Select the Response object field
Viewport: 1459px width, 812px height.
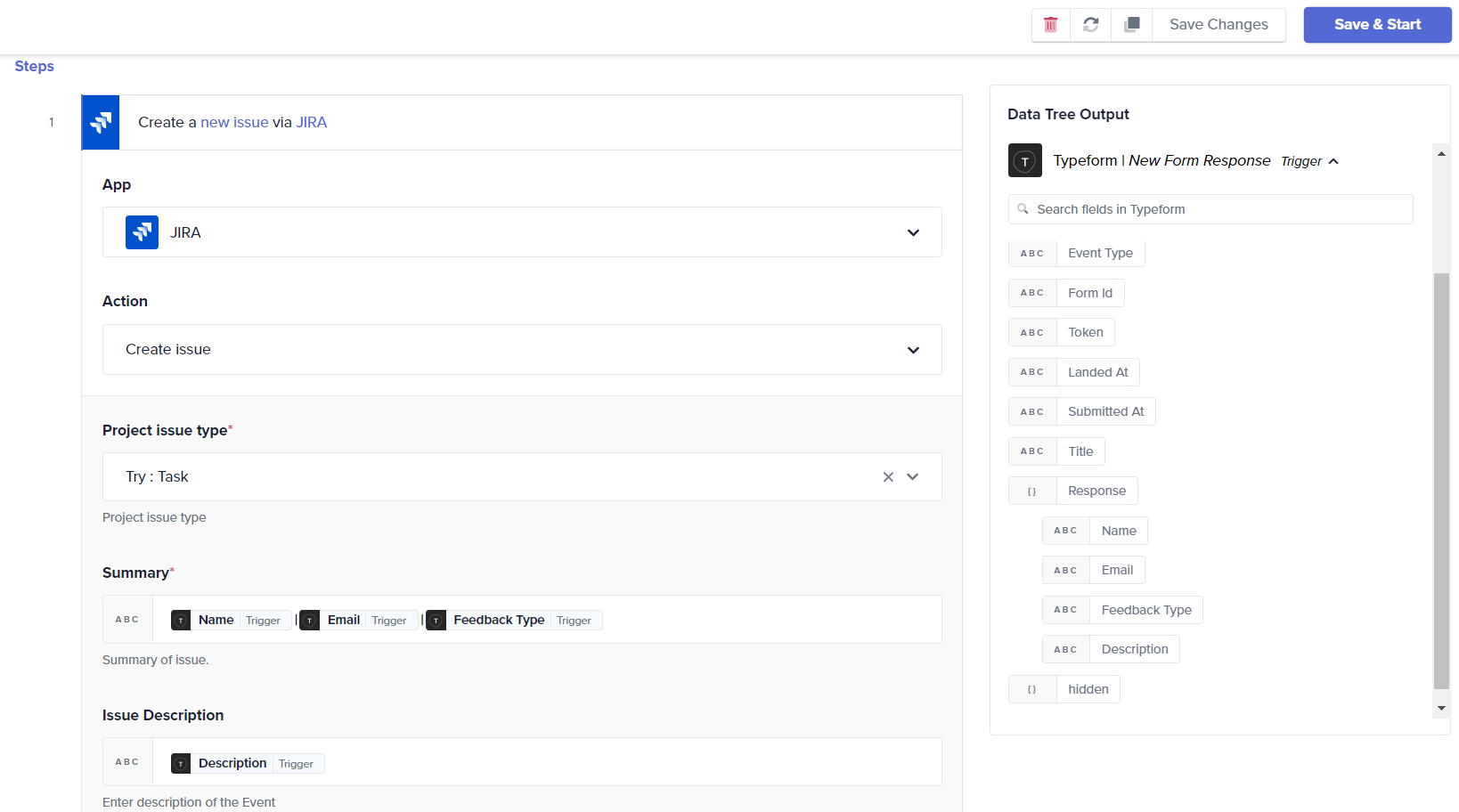tap(1073, 491)
